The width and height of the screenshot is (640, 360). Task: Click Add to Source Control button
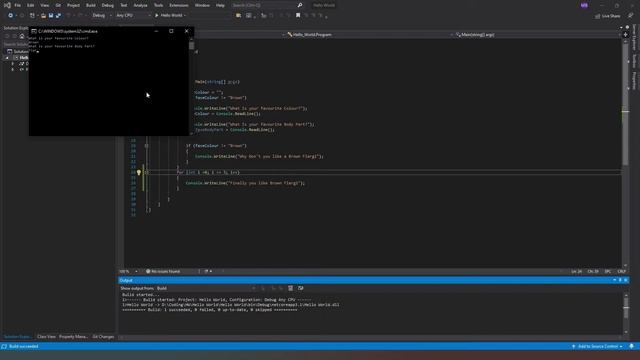point(598,347)
